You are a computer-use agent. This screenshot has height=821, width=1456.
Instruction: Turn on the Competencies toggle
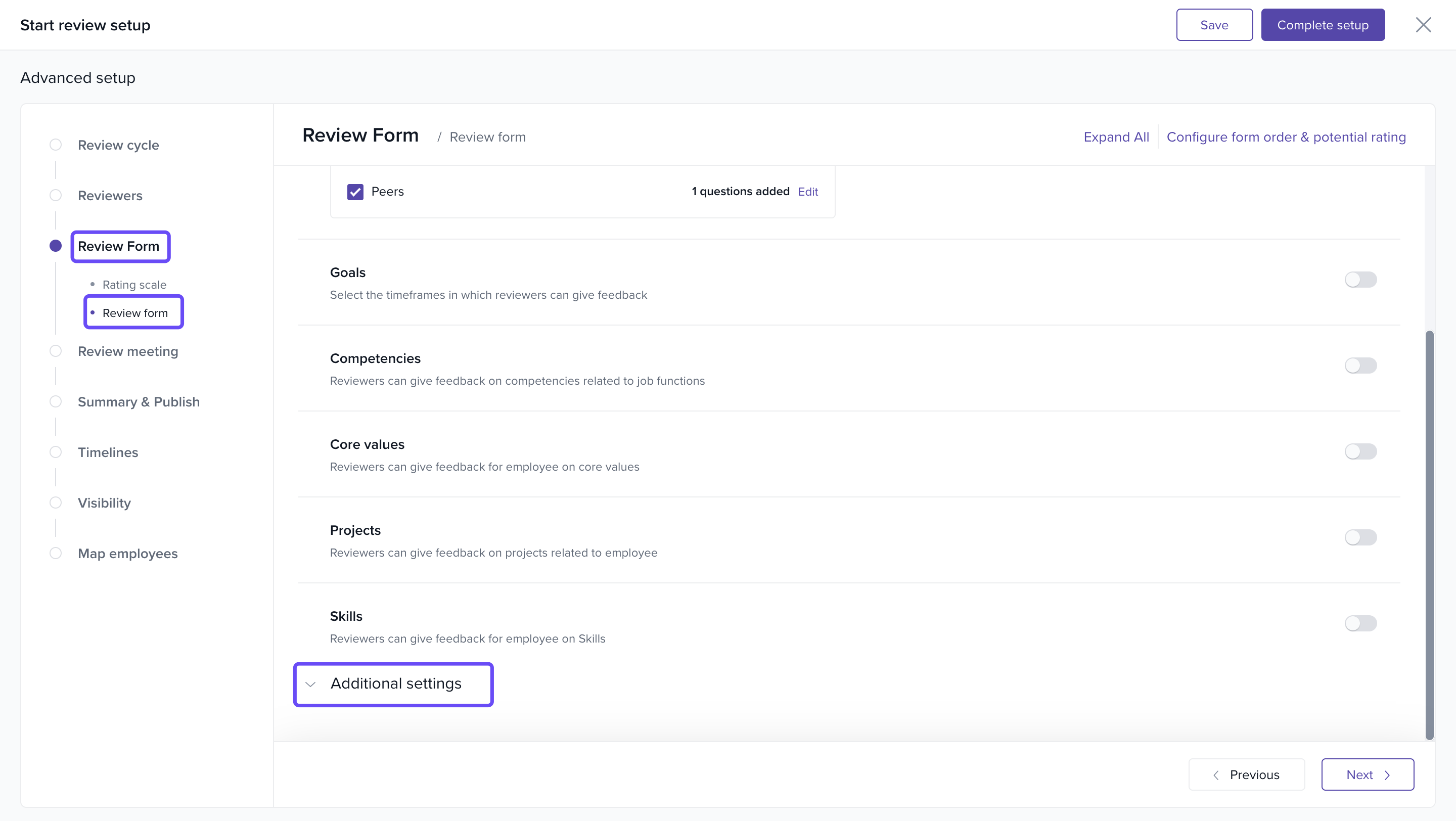coord(1360,366)
